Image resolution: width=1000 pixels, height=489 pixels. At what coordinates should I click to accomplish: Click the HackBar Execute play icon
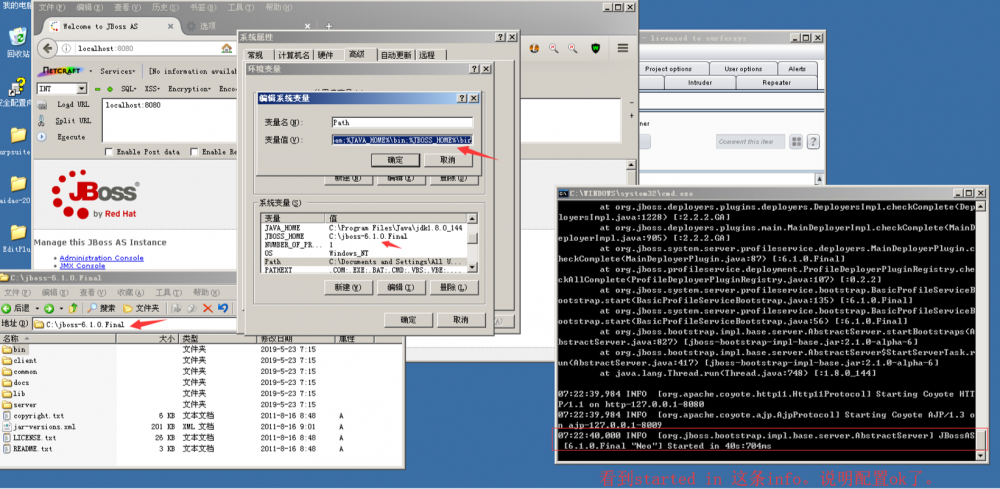42,136
